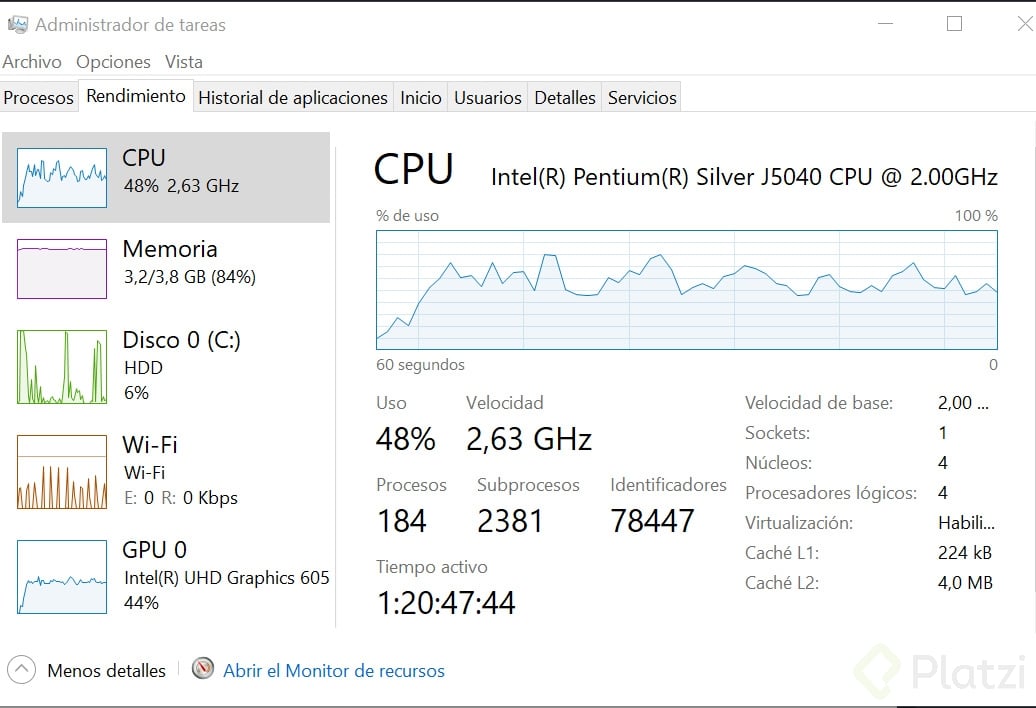Open the Detalles tab
Screen dimensions: 1036x708
pyautogui.click(x=565, y=98)
